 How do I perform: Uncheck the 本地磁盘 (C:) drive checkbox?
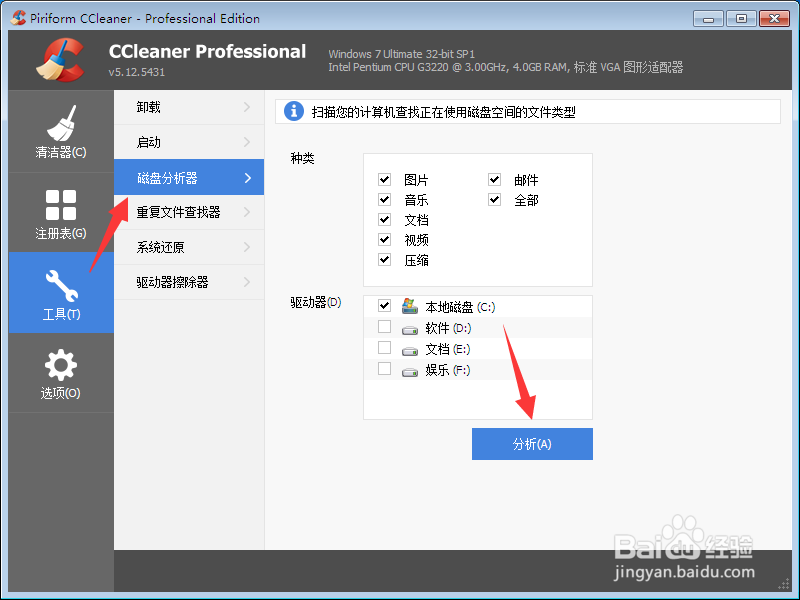(385, 306)
